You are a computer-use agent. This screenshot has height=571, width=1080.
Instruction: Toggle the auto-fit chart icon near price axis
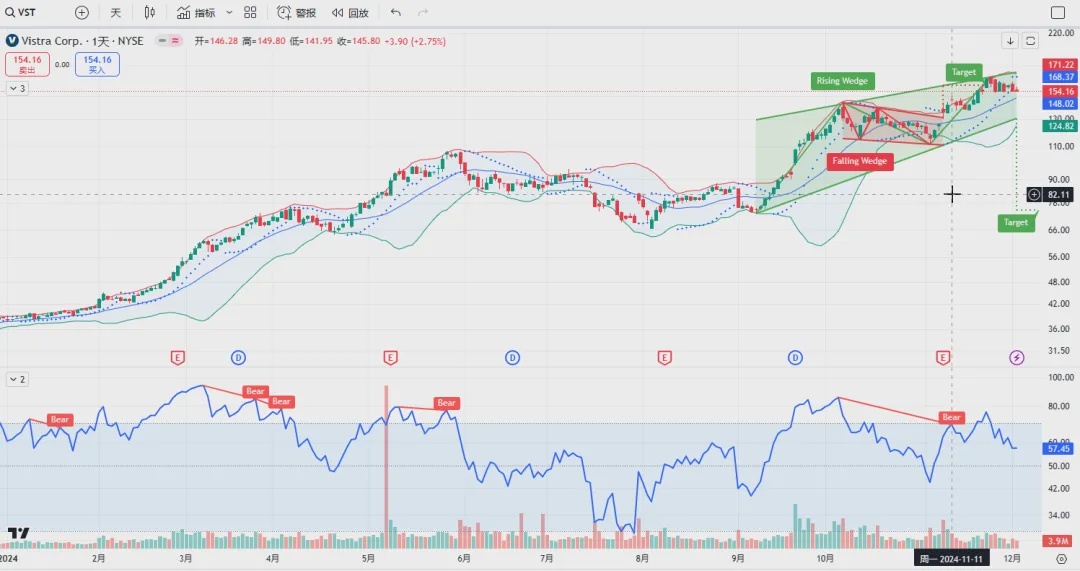coord(1031,41)
